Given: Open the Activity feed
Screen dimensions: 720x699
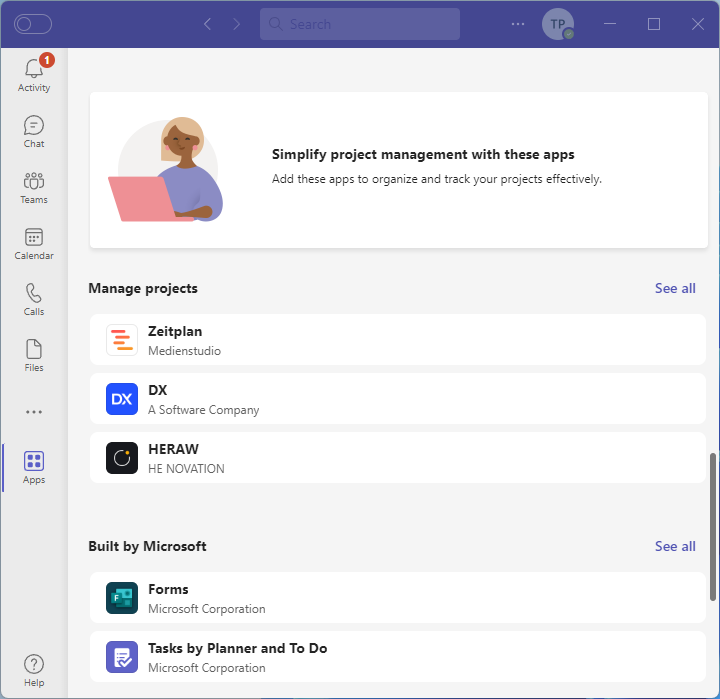Looking at the screenshot, I should pos(34,76).
